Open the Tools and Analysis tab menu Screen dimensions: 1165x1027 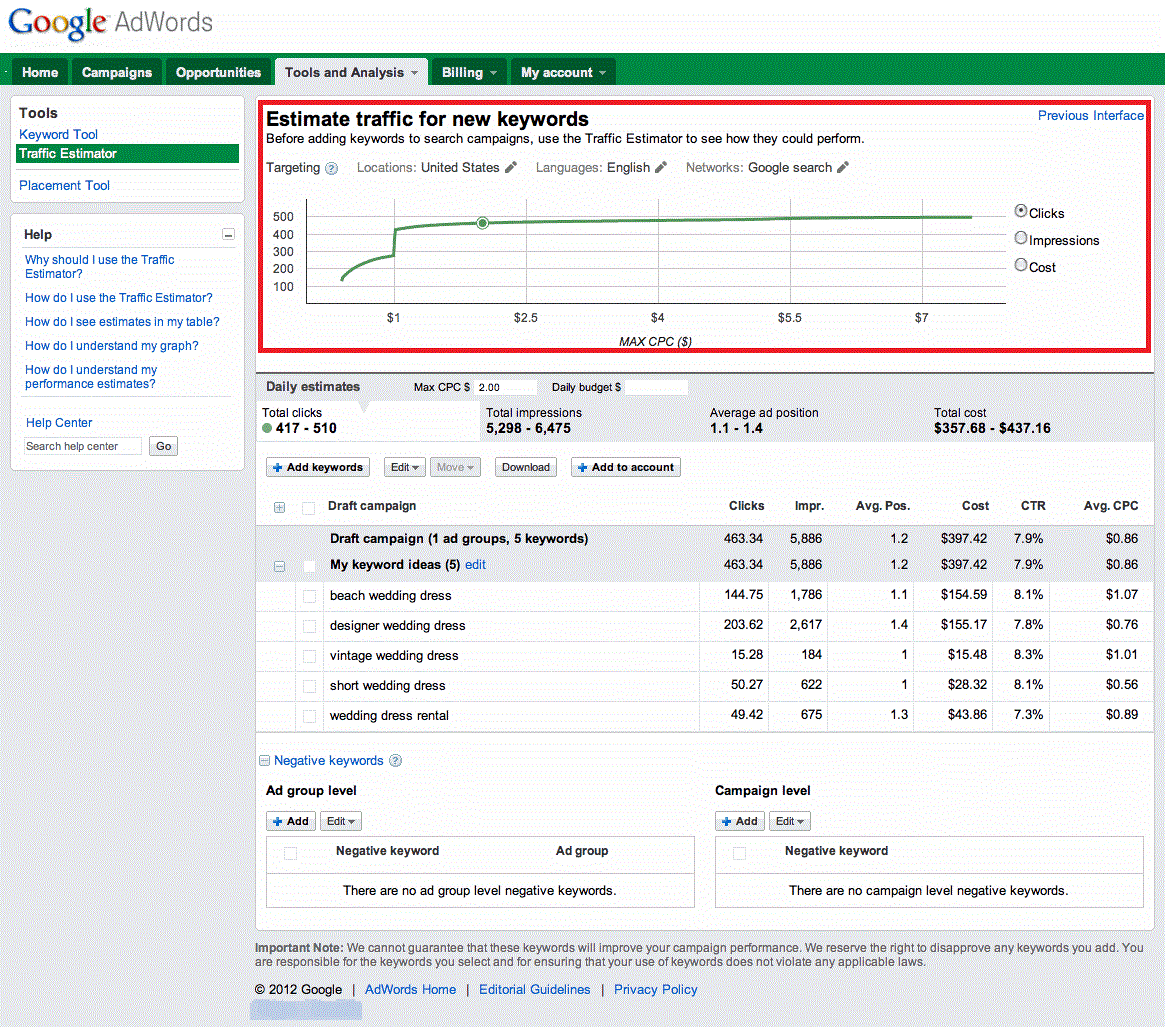click(x=351, y=72)
